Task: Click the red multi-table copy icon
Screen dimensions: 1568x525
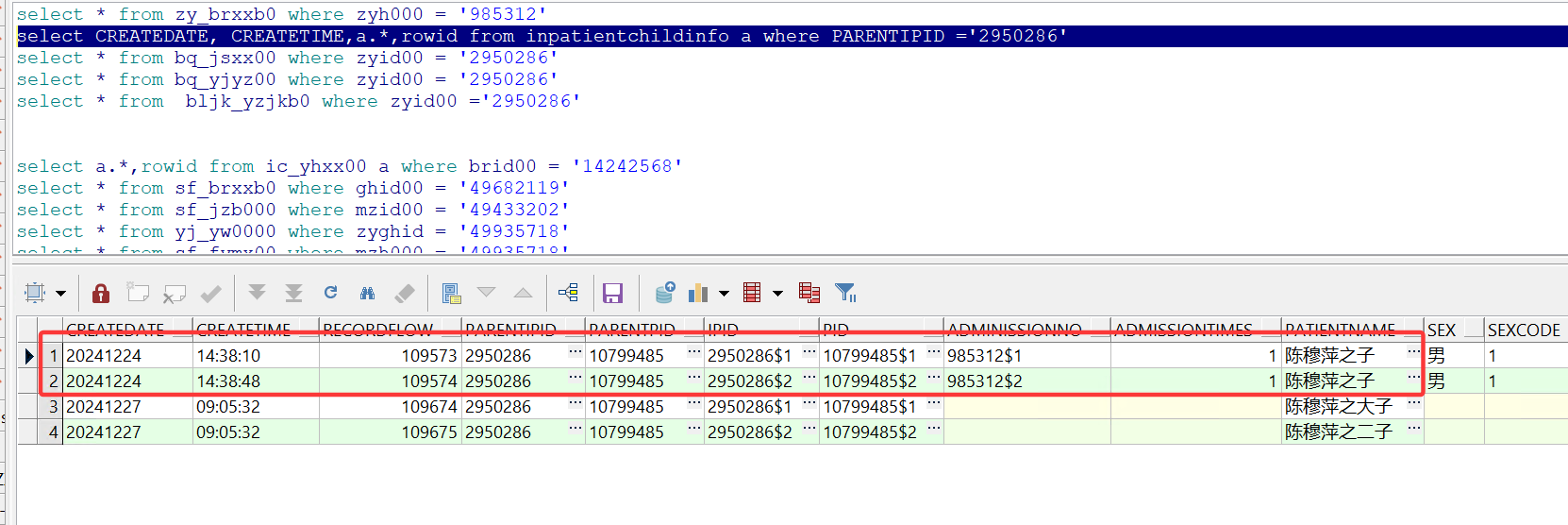Action: point(809,293)
